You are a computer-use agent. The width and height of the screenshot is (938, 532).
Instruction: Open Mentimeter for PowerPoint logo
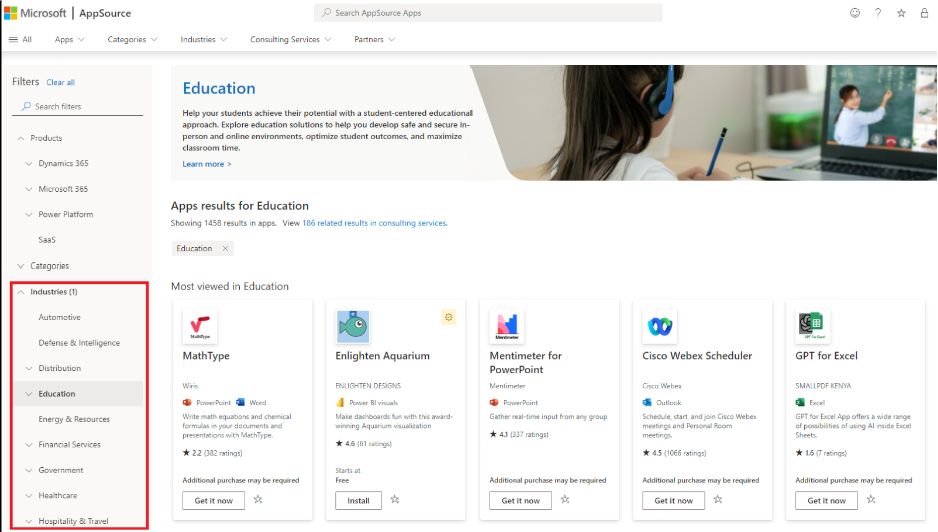coord(507,326)
